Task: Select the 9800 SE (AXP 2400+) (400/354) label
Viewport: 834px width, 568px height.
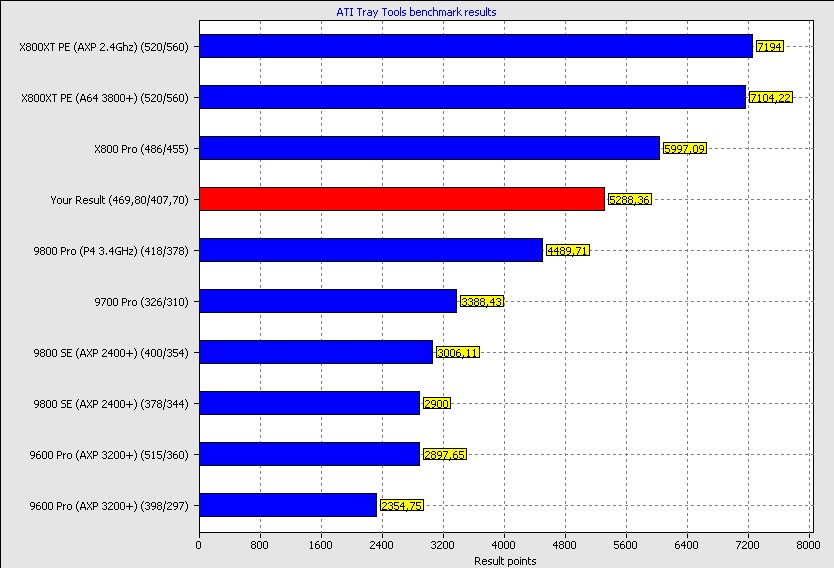Action: point(111,353)
